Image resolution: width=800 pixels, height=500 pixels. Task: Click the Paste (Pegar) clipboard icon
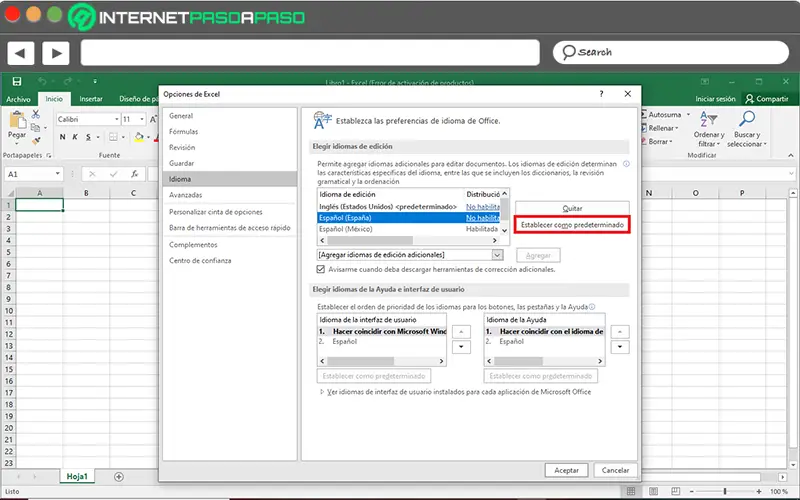(x=18, y=120)
